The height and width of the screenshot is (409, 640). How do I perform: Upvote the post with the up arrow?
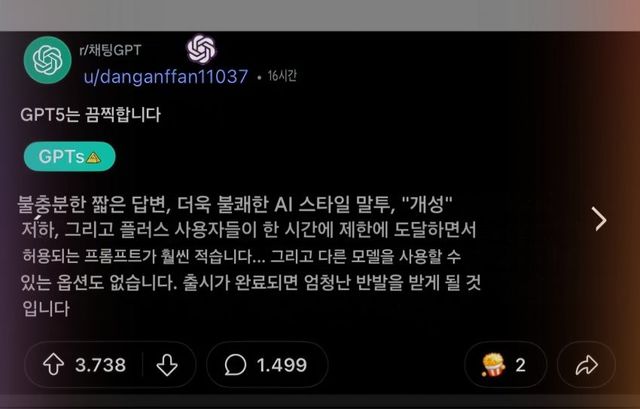tap(53, 364)
